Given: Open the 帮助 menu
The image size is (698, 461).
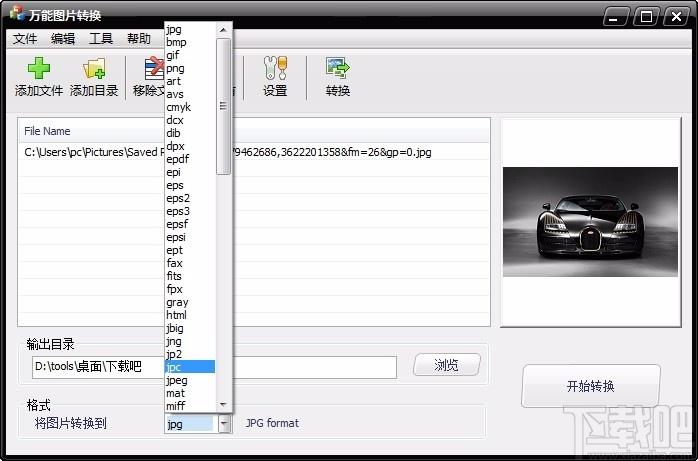Looking at the screenshot, I should pyautogui.click(x=139, y=39).
